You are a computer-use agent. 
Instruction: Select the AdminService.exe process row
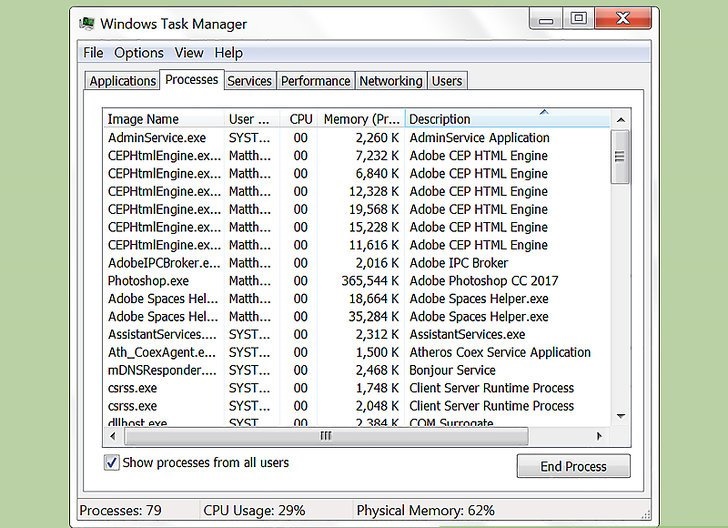(357, 138)
